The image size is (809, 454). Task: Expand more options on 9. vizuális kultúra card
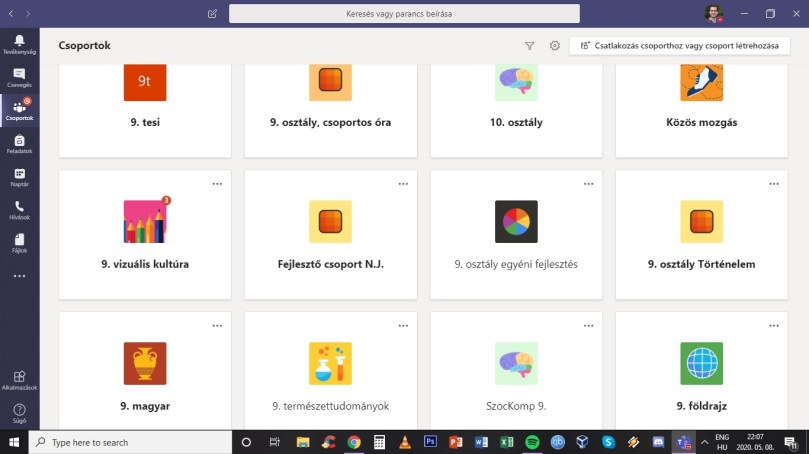(x=217, y=184)
